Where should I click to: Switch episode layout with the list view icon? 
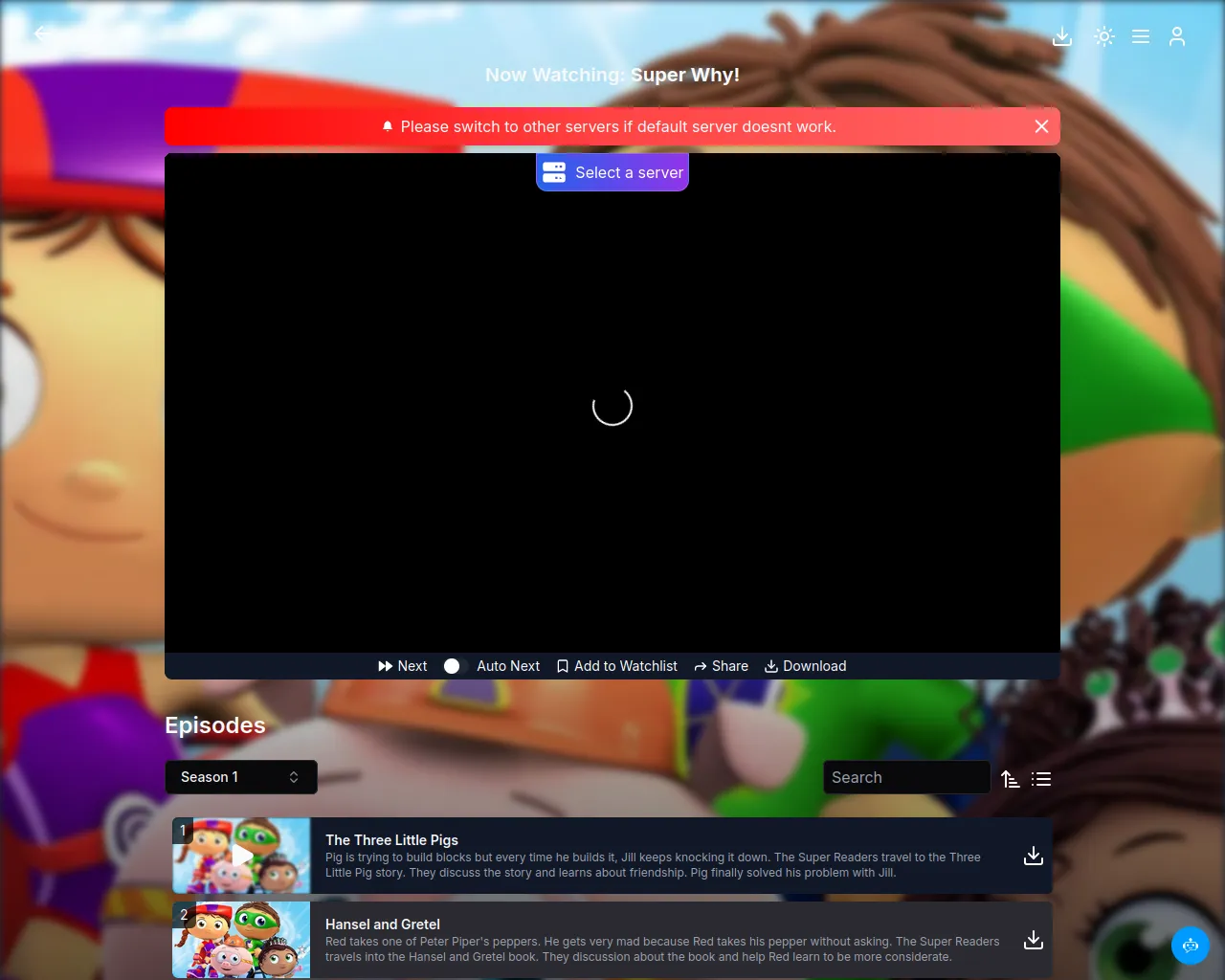pyautogui.click(x=1041, y=779)
